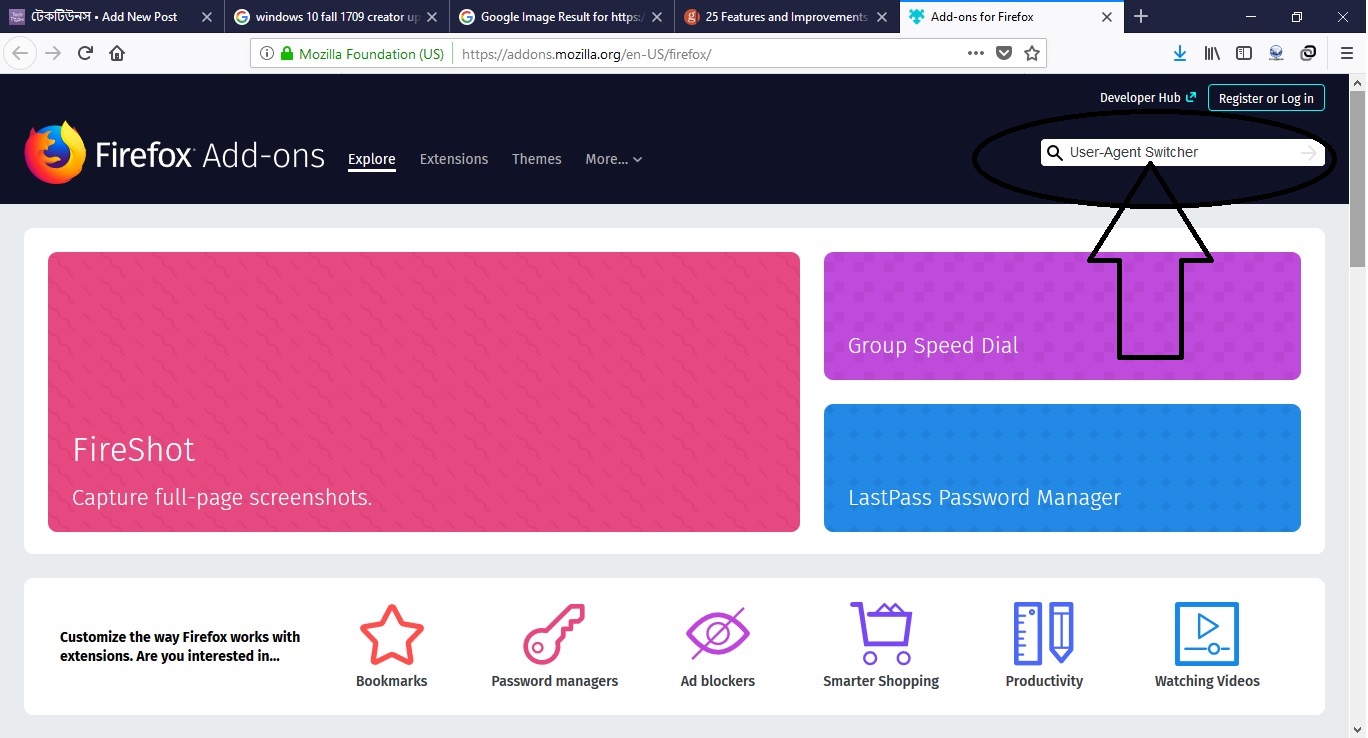Toggle the sidebar view icon
The width and height of the screenshot is (1368, 738).
click(x=1244, y=54)
